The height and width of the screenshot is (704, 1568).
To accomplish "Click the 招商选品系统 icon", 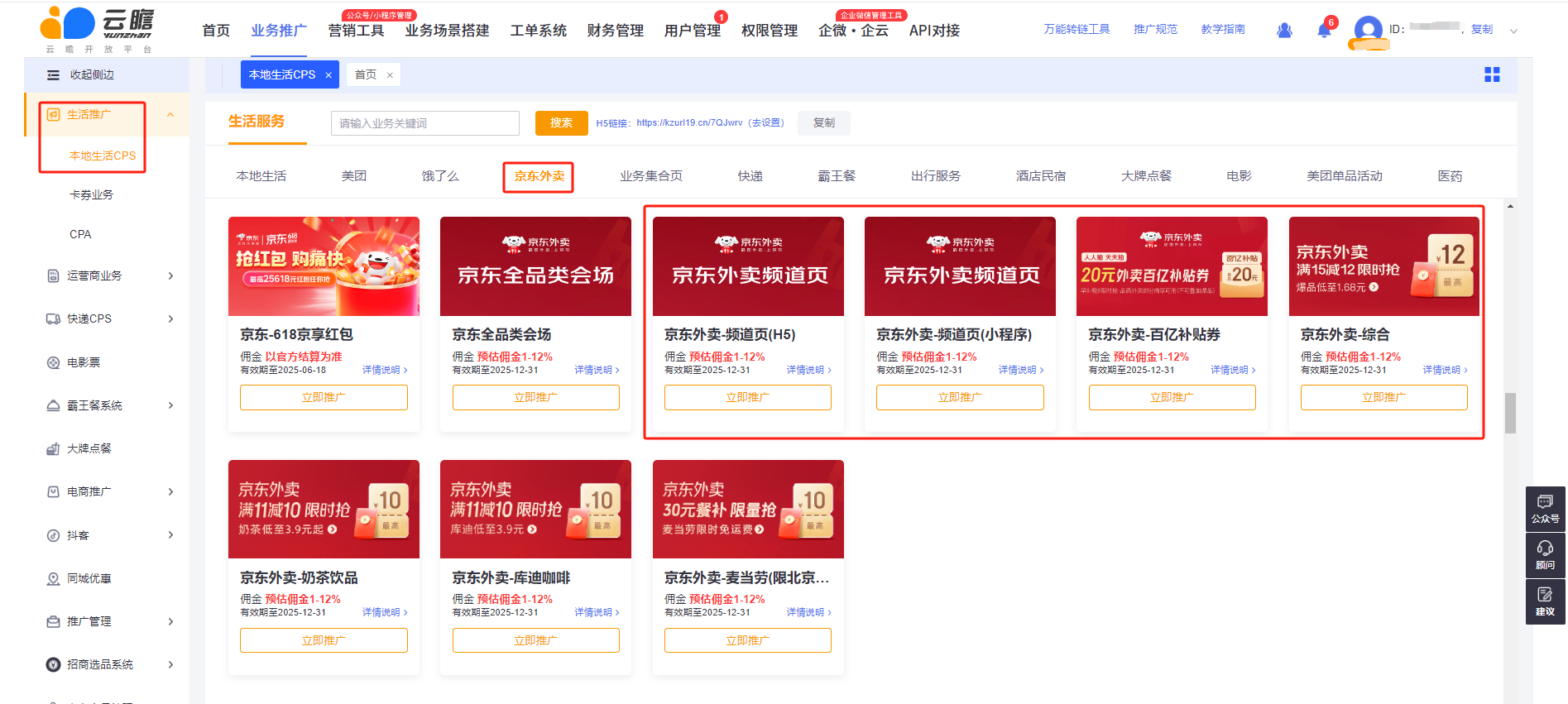I will [x=53, y=664].
